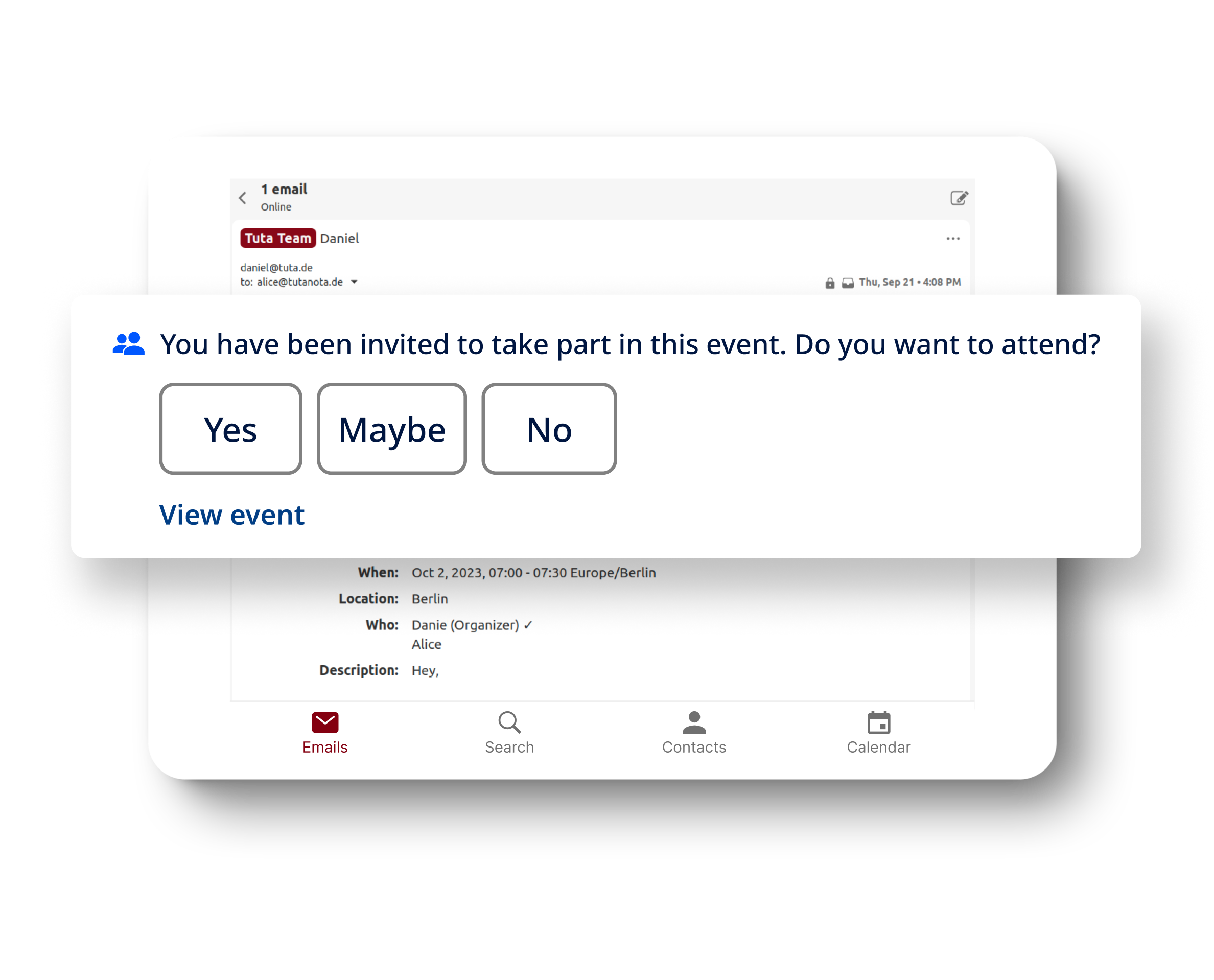Toggle event organizer Danie checkmark

pos(528,624)
